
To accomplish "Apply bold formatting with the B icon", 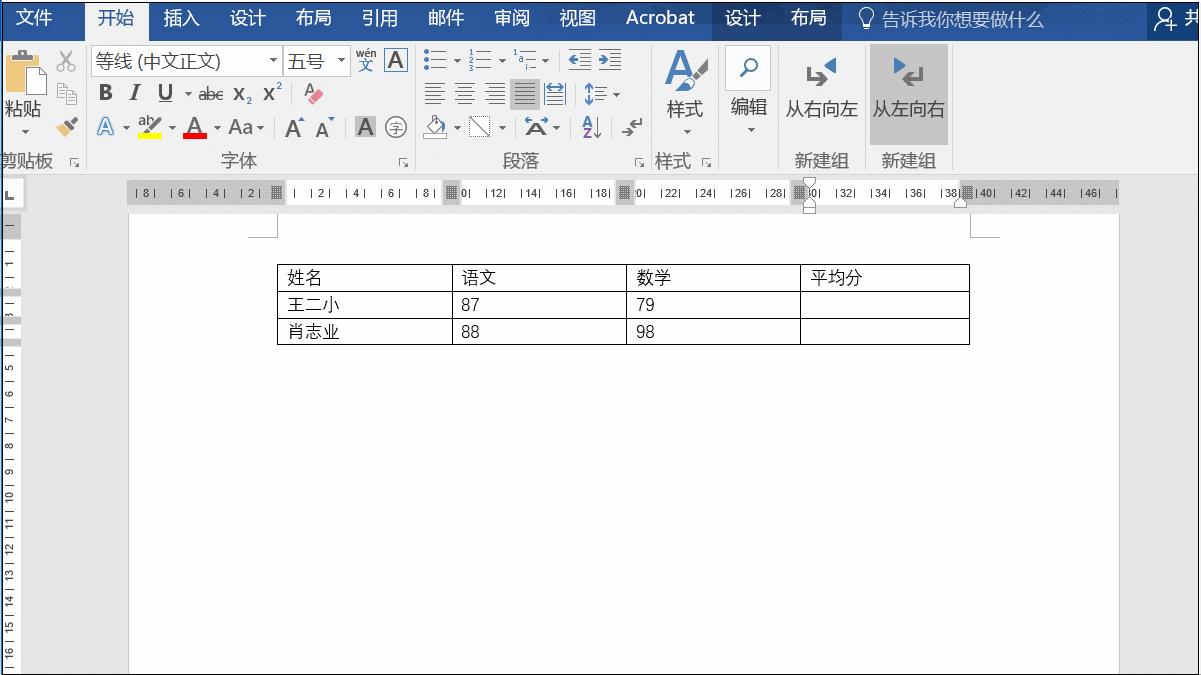I will [105, 93].
